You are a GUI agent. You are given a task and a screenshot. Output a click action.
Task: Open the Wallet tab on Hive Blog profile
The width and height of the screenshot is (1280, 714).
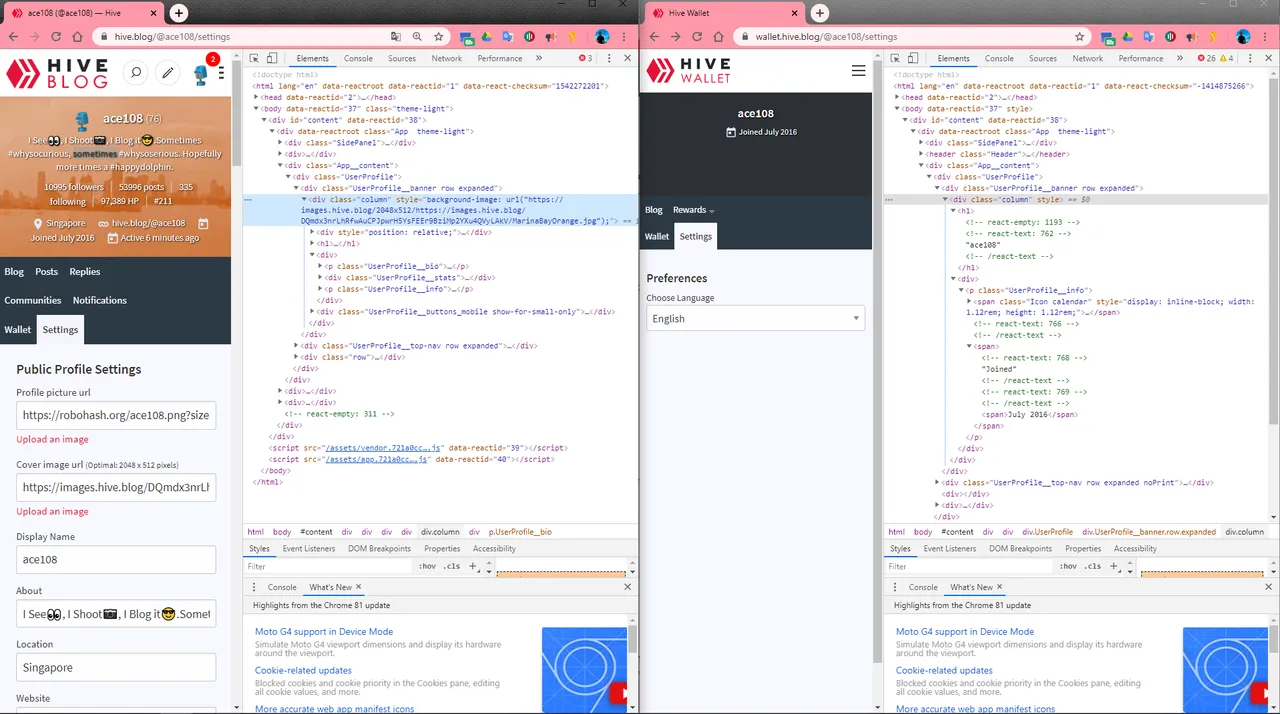(18, 329)
